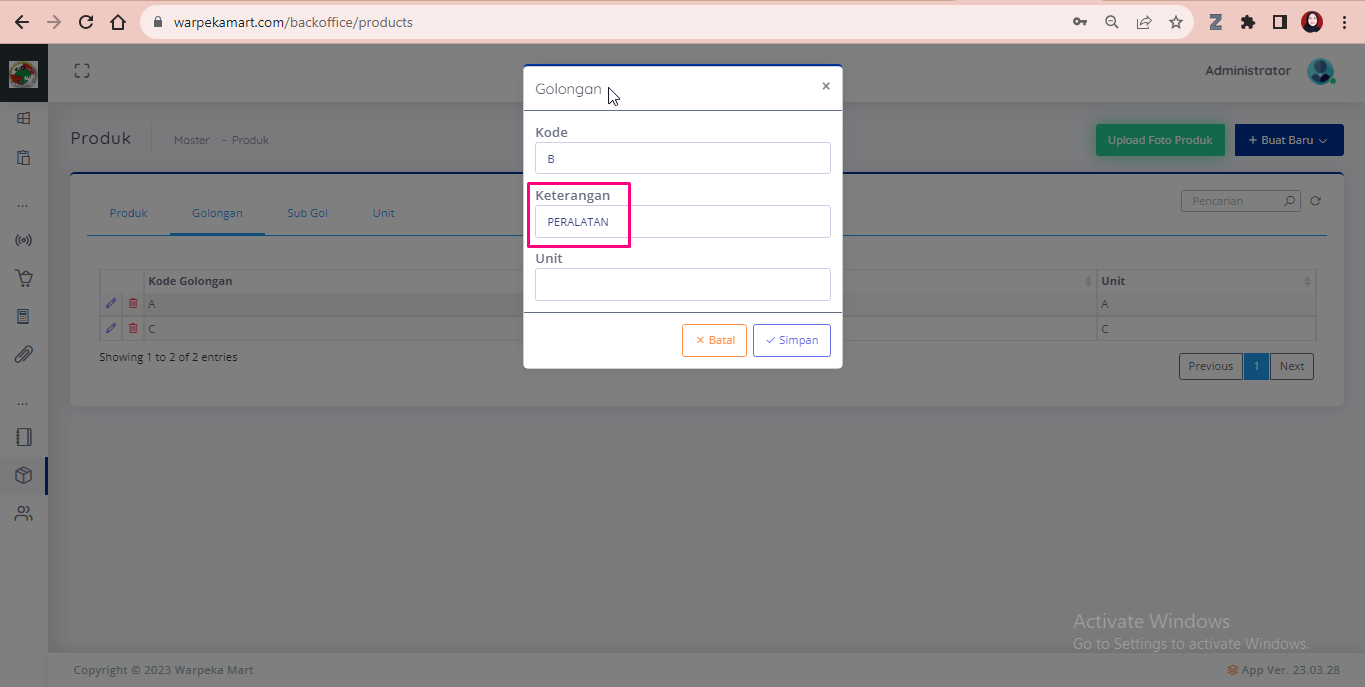Viewport: 1365px width, 687px height.
Task: Click the browser address bar URL
Action: coord(293,22)
